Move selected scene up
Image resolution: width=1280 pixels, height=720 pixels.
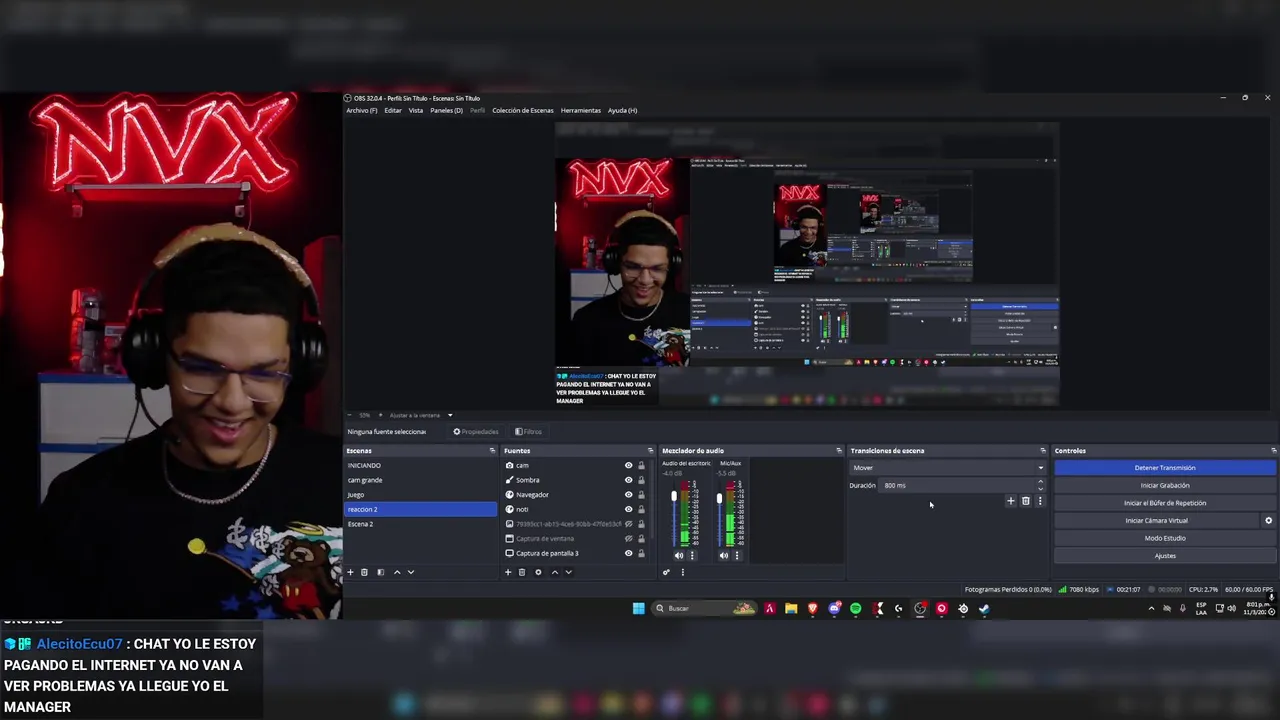(x=397, y=572)
